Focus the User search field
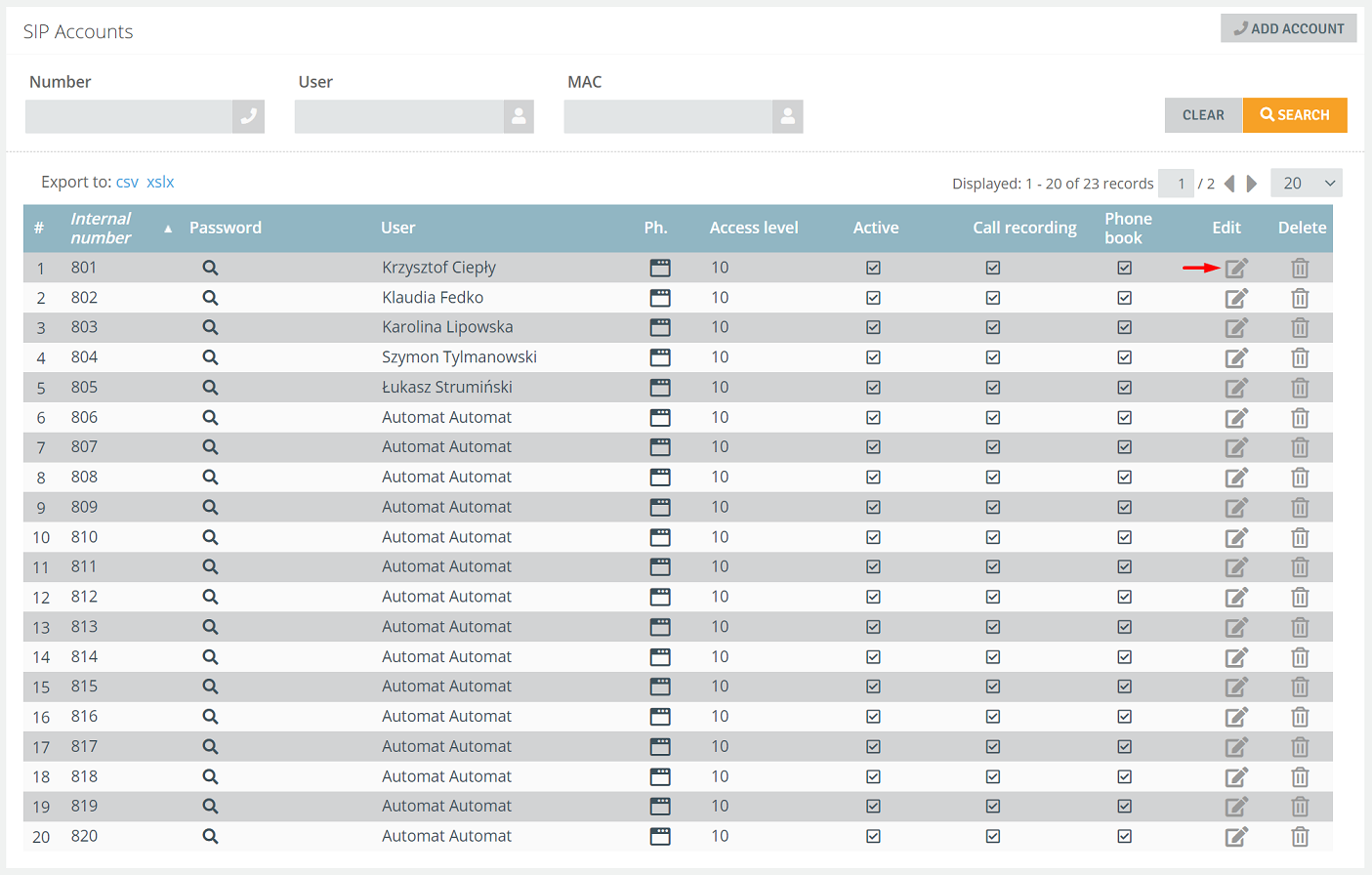The image size is (1372, 875). 398,116
